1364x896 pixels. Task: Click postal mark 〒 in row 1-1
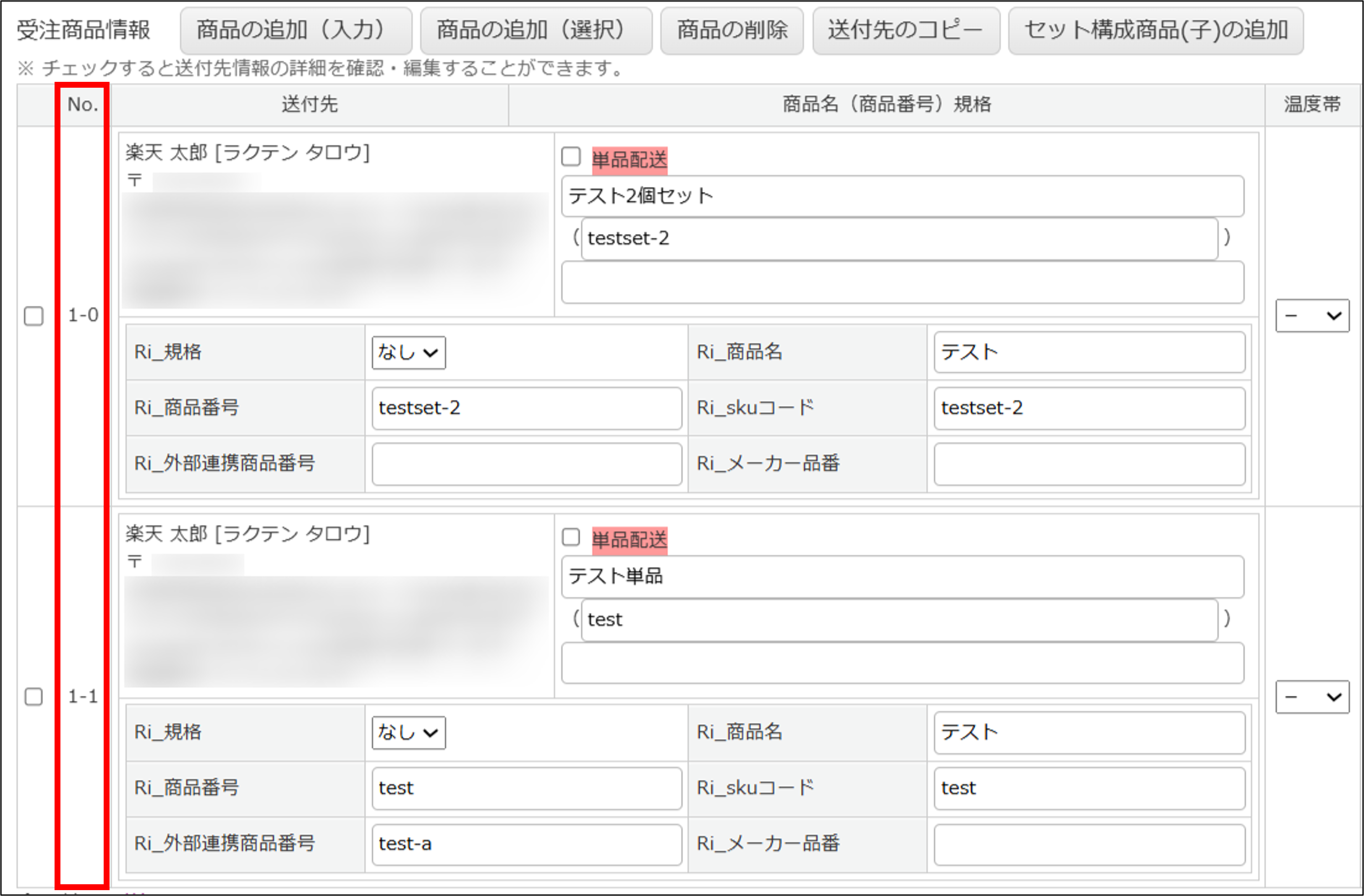pyautogui.click(x=135, y=561)
